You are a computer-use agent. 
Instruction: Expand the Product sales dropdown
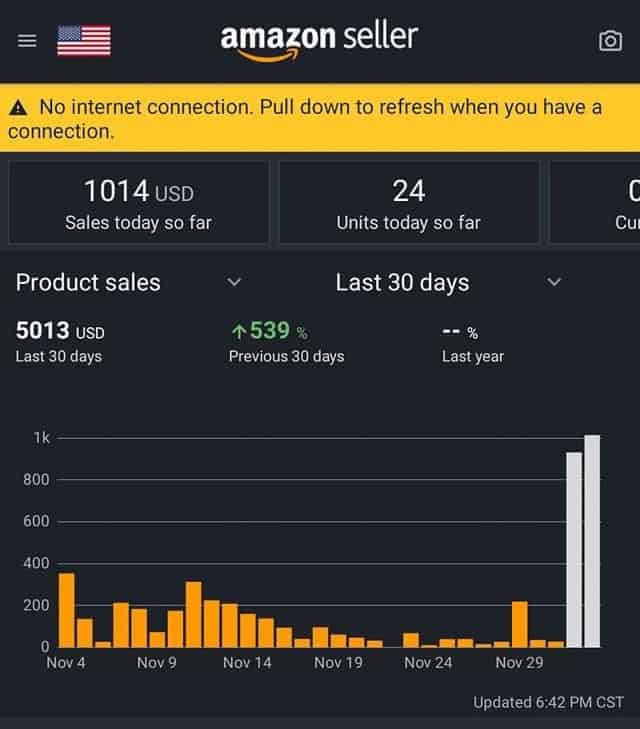[x=234, y=283]
